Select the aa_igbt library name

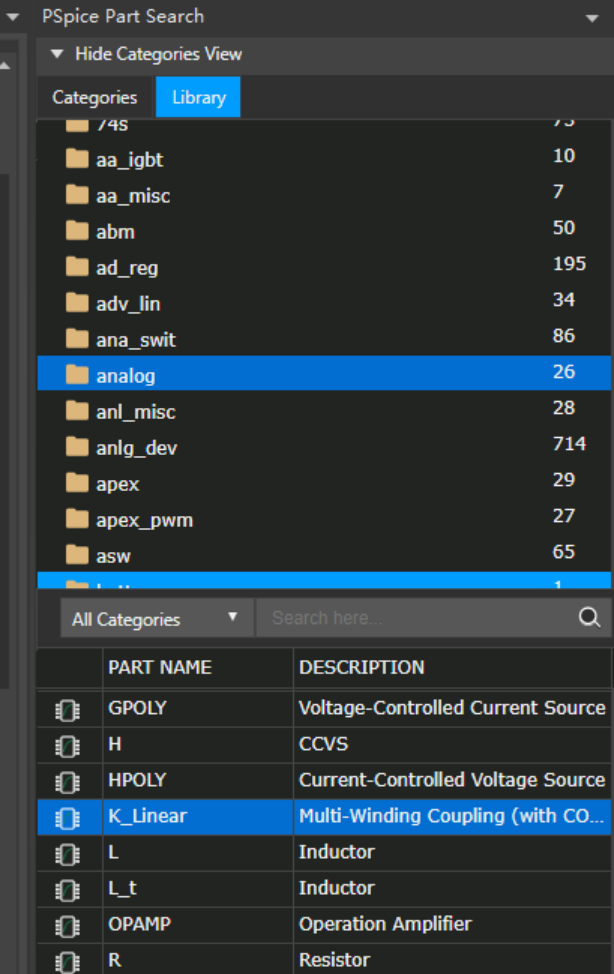pos(129,160)
